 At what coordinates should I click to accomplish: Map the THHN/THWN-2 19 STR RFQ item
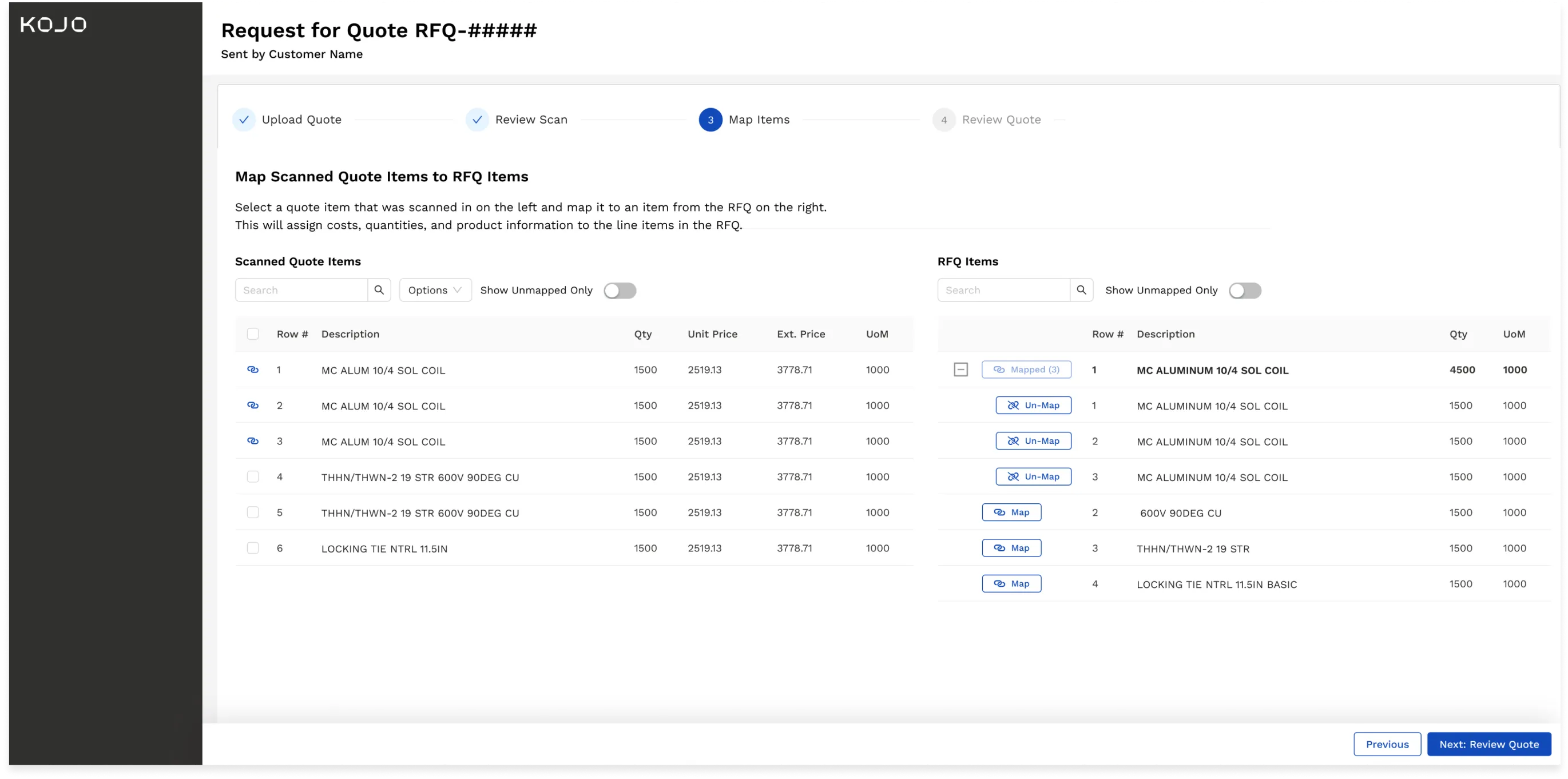(x=1011, y=549)
